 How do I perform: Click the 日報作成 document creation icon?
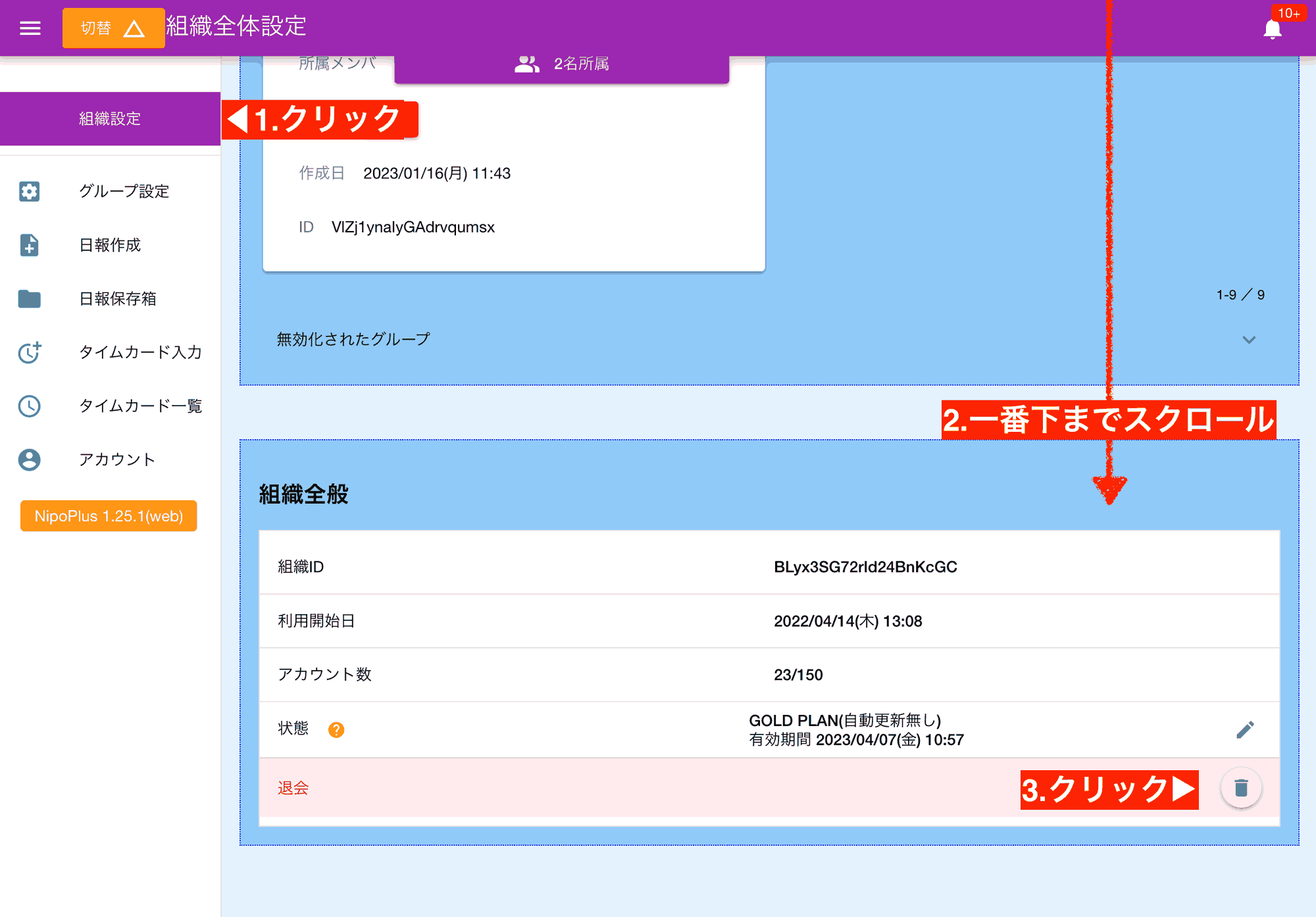click(x=29, y=245)
